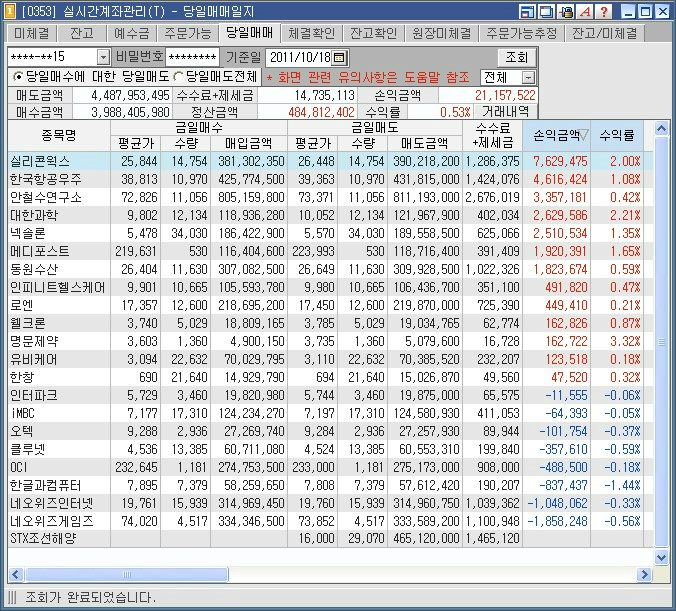
Task: Open the 전체 filter dropdown
Action: pos(528,77)
